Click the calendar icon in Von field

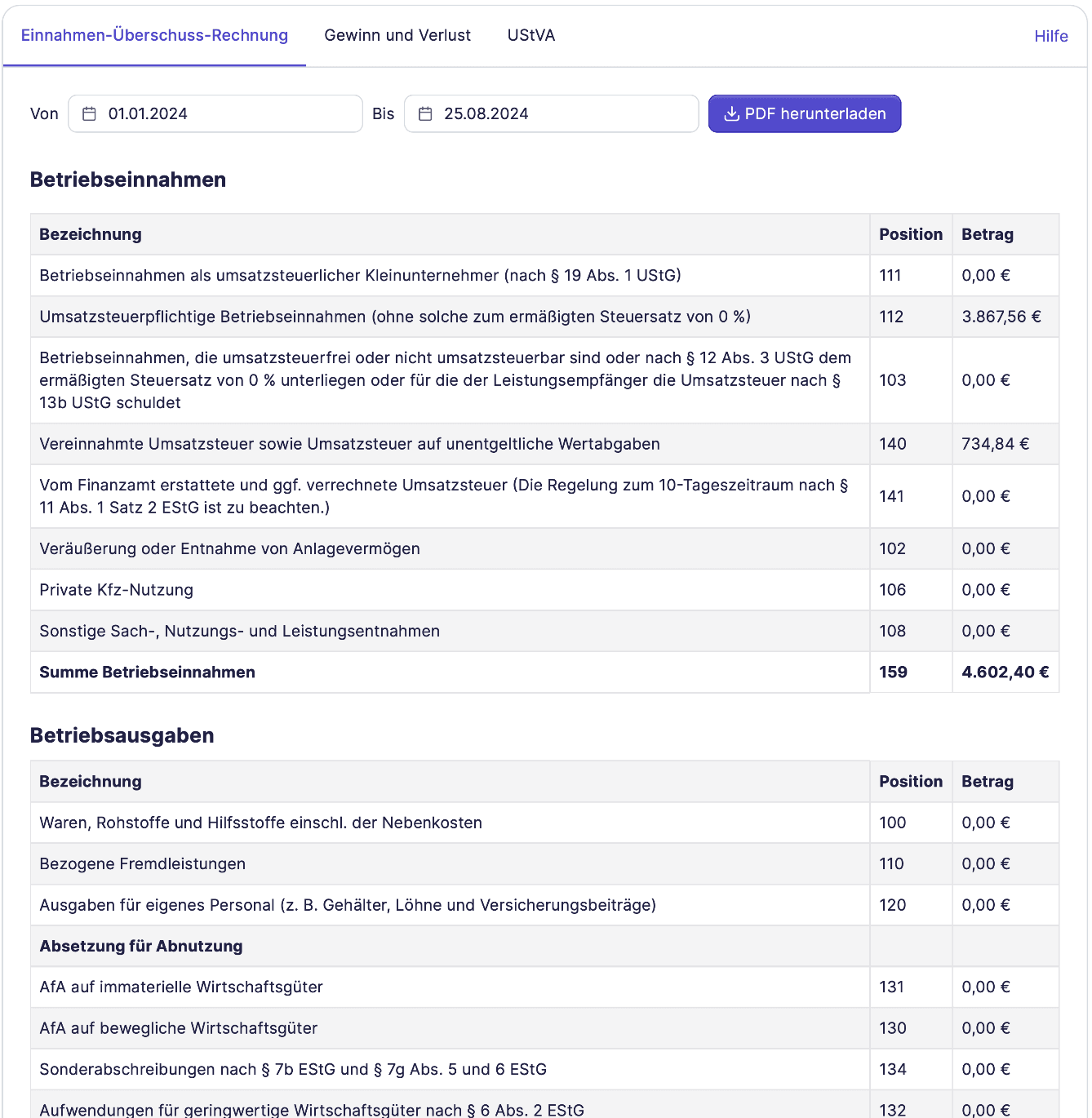(x=90, y=114)
